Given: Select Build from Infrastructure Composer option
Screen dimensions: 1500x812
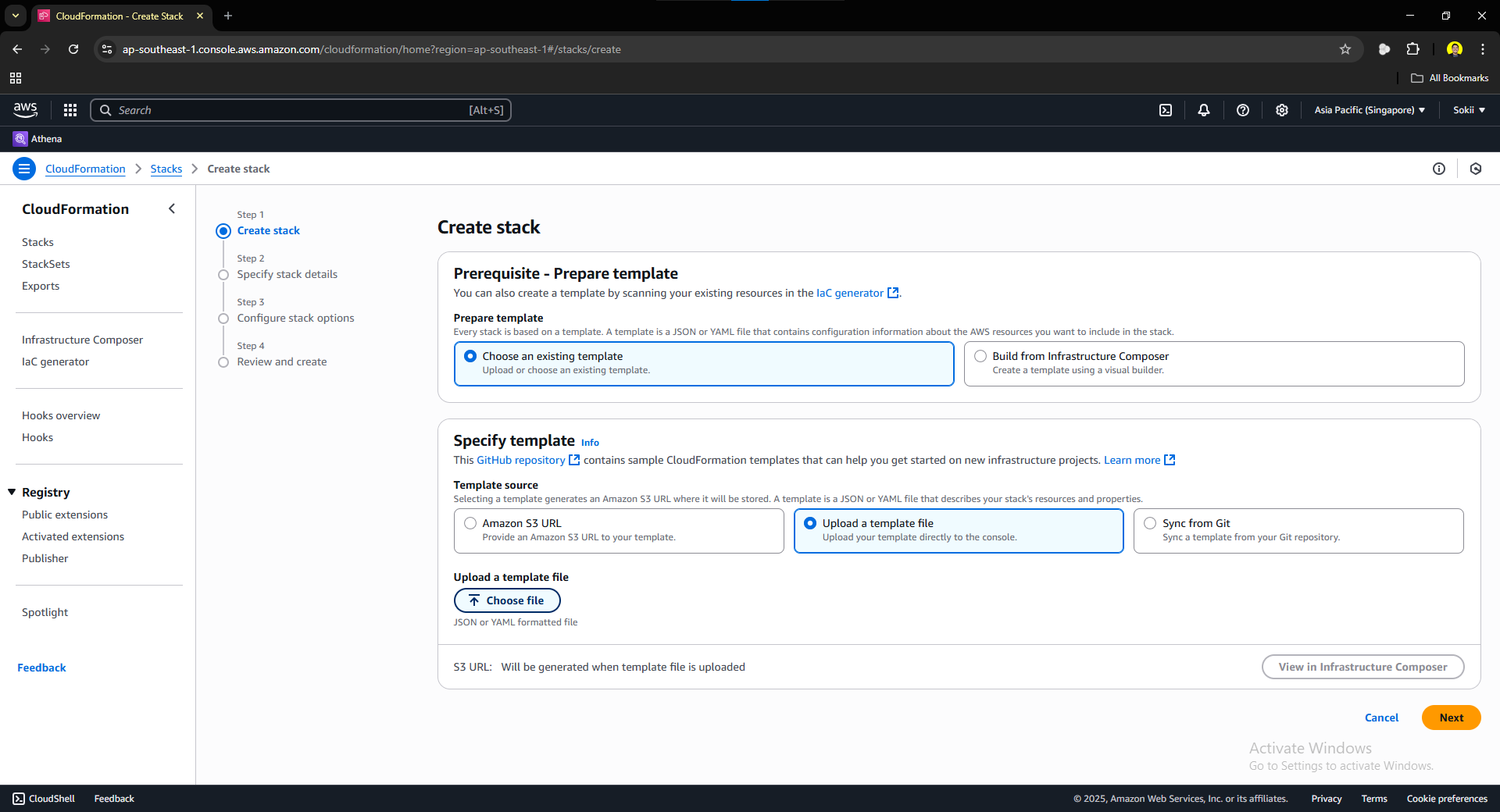Looking at the screenshot, I should pos(1214,364).
